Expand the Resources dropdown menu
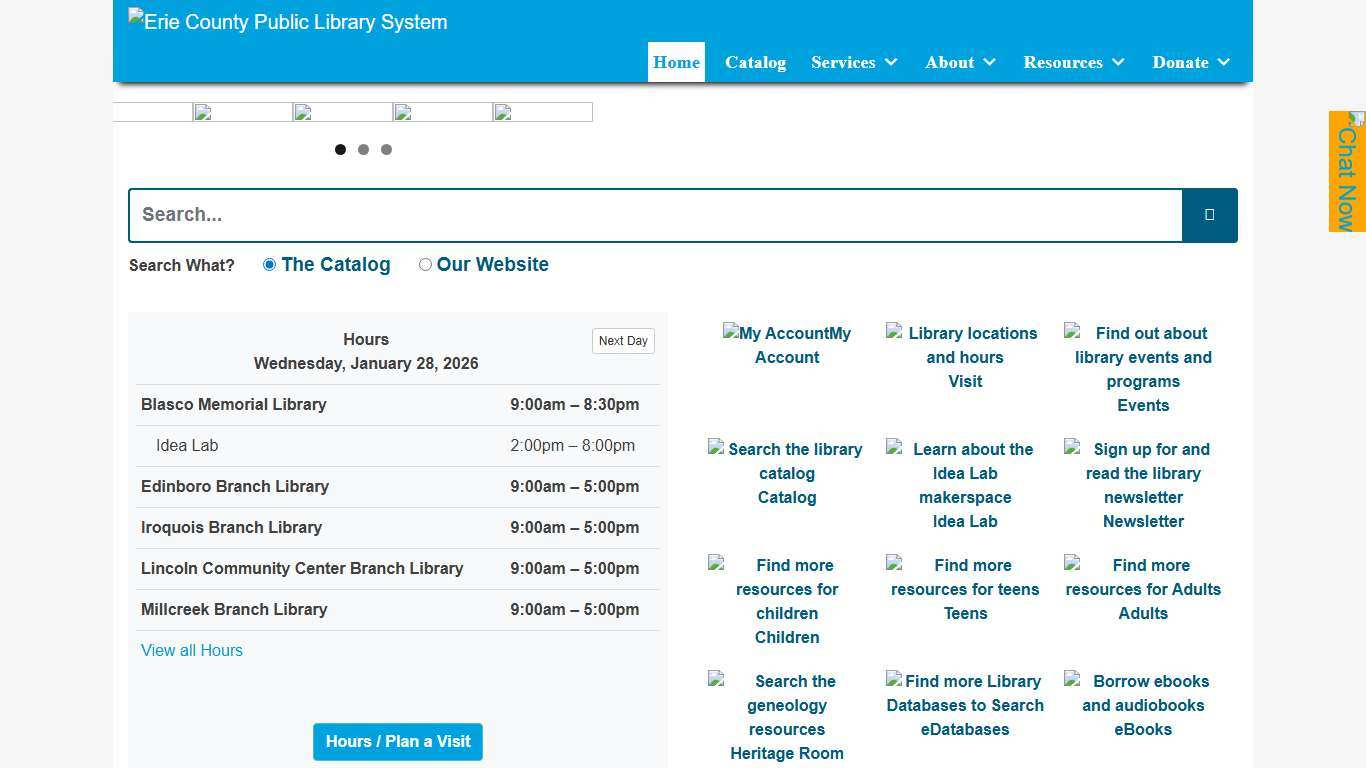 point(1074,62)
